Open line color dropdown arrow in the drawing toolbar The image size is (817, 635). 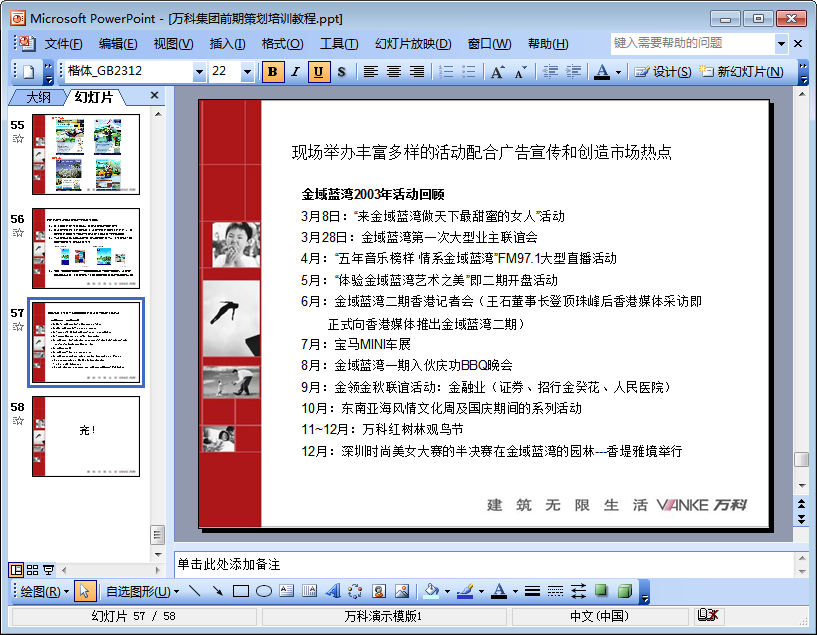481,591
